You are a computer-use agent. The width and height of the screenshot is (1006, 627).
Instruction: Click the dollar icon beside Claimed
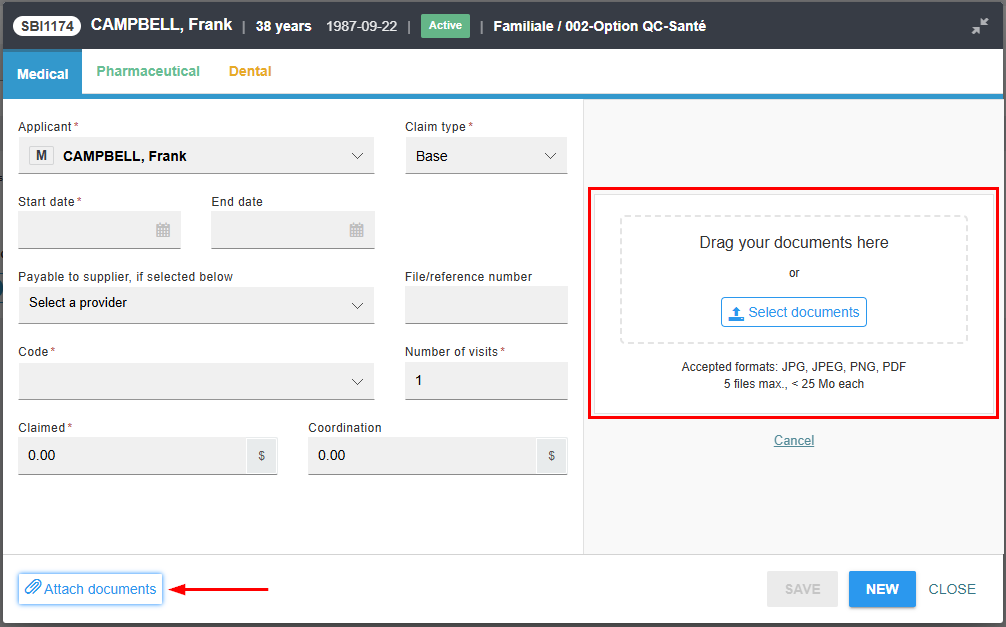pyautogui.click(x=262, y=455)
